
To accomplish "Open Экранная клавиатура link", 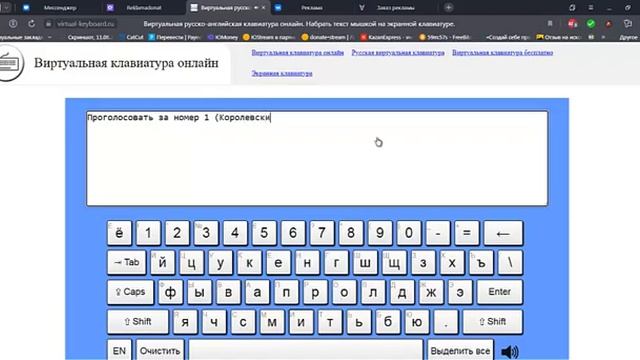I will coord(282,73).
